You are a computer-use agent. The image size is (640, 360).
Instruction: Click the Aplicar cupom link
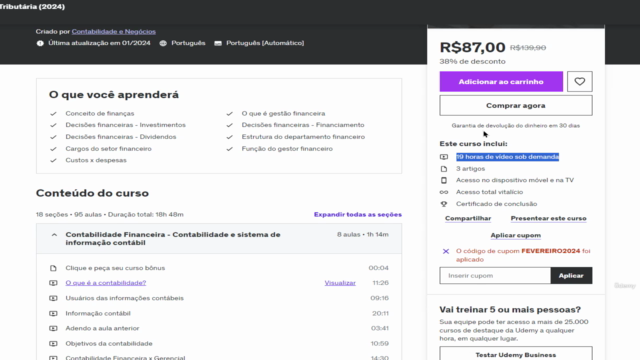516,236
